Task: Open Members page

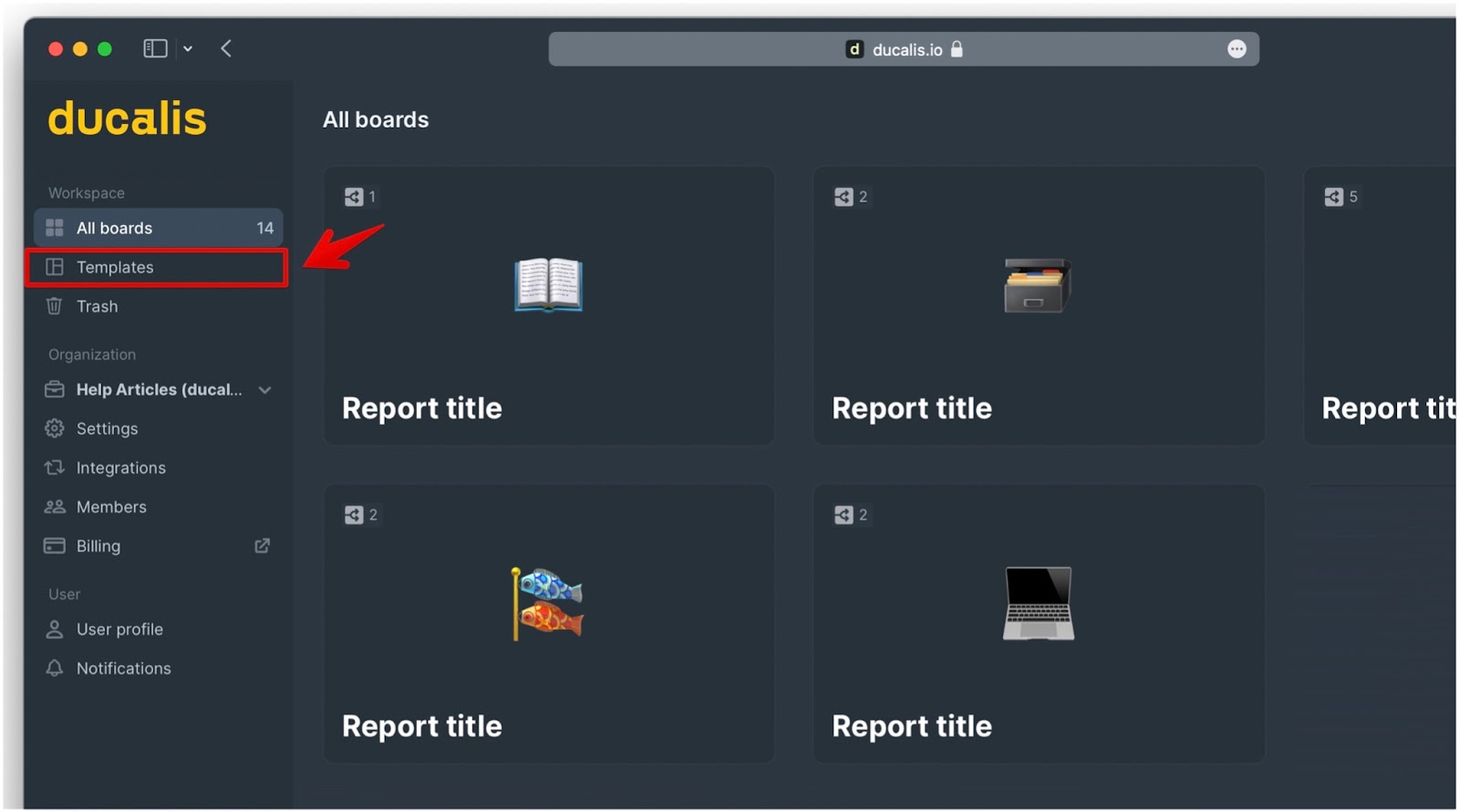Action: pos(158,507)
